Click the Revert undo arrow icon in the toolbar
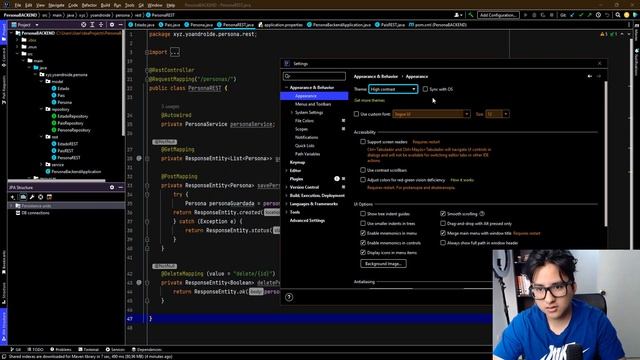The width and height of the screenshot is (640, 360). (607, 15)
